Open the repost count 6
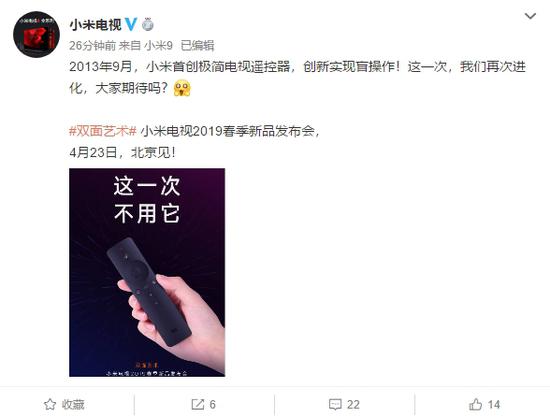The image size is (550, 417). 213,404
